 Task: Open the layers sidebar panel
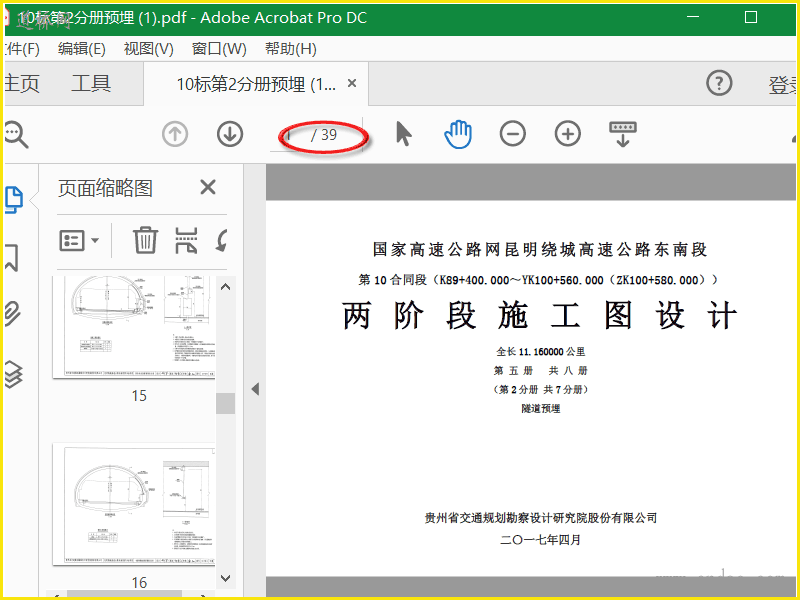tap(13, 374)
